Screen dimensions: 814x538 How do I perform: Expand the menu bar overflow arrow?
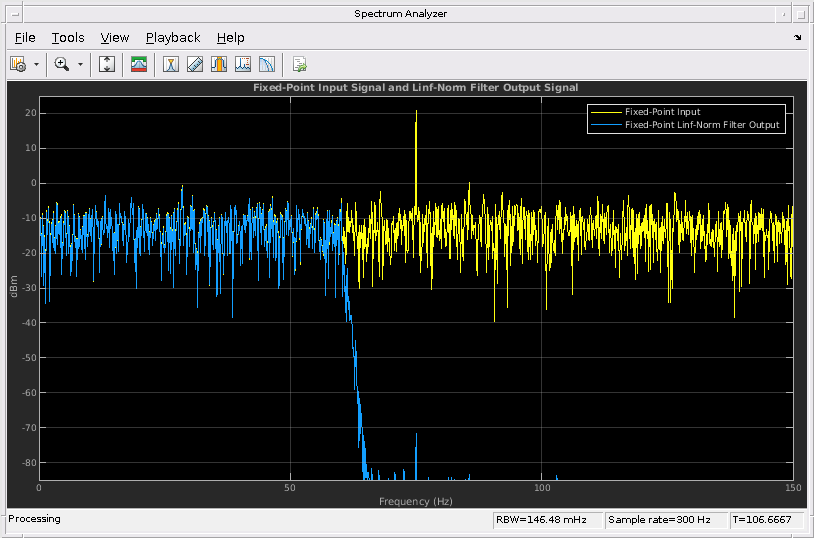pos(798,38)
